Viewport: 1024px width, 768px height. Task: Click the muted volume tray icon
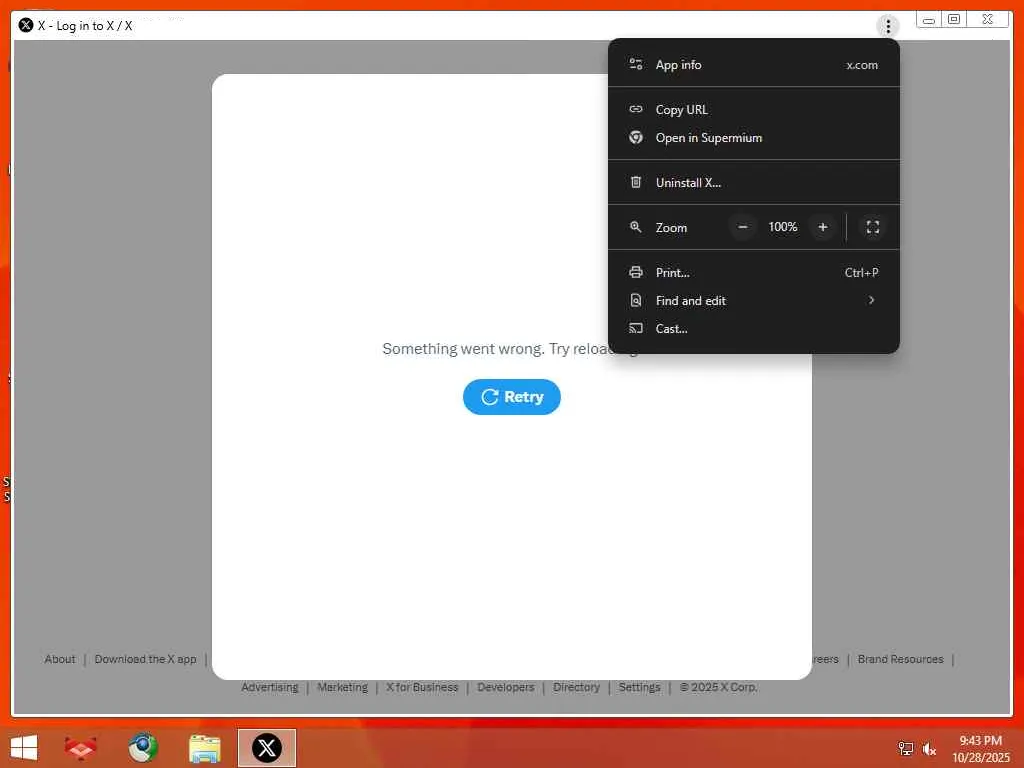tap(929, 749)
